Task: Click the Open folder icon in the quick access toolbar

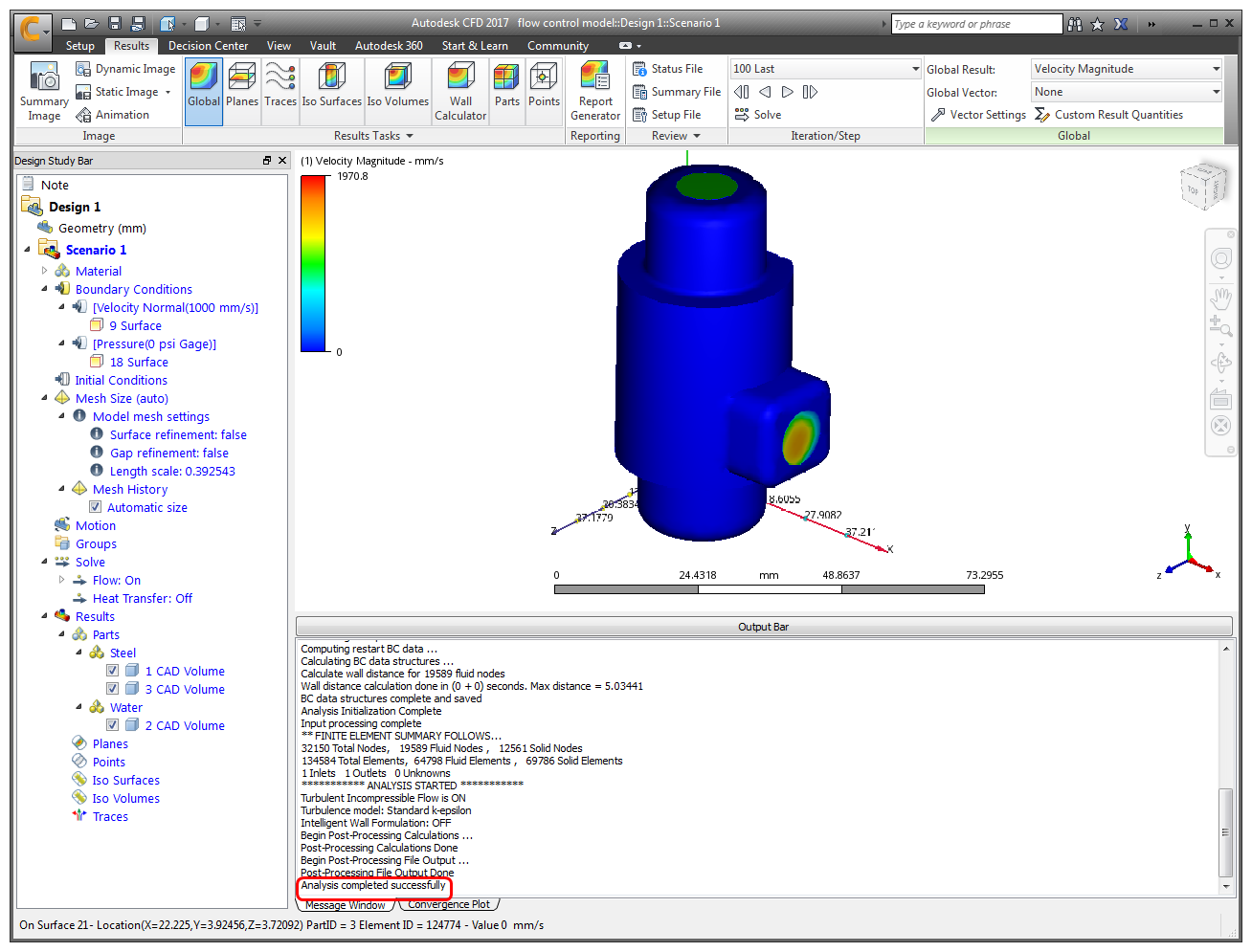Action: pyautogui.click(x=91, y=24)
